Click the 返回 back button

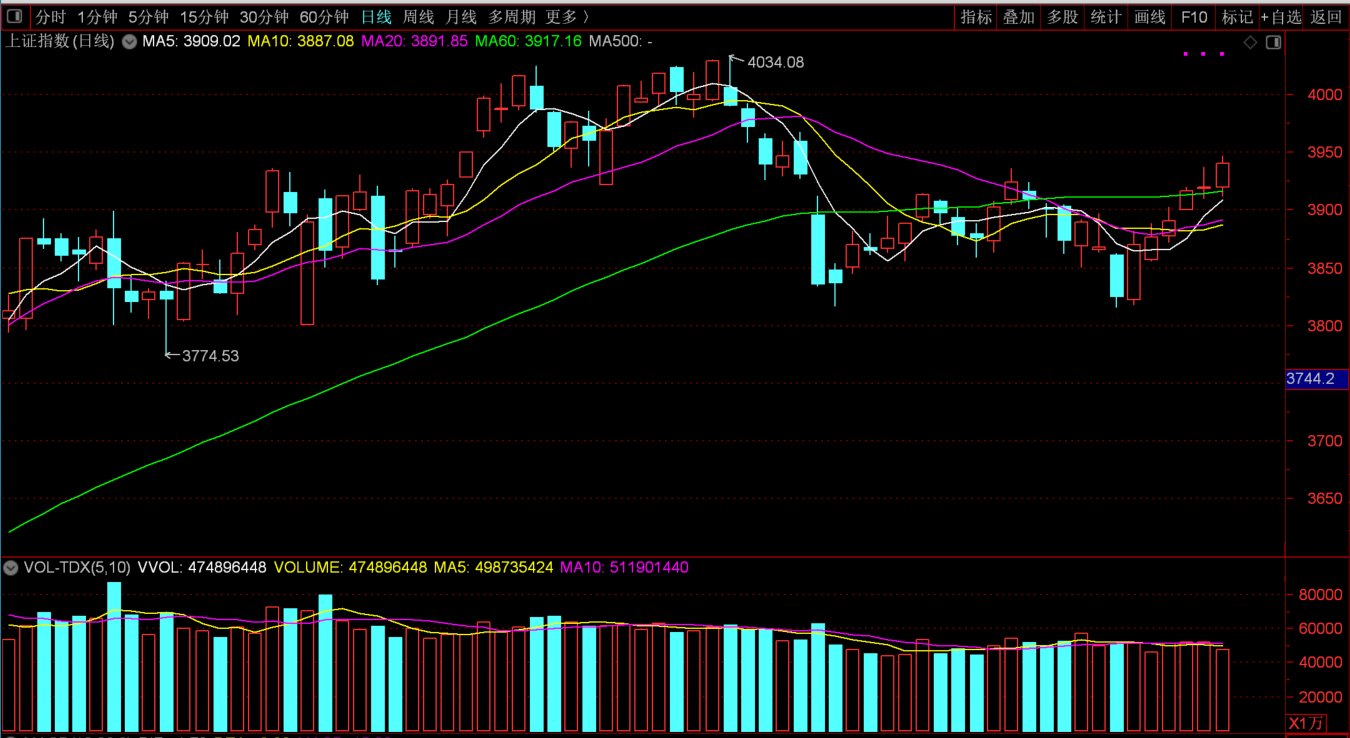tap(1326, 17)
